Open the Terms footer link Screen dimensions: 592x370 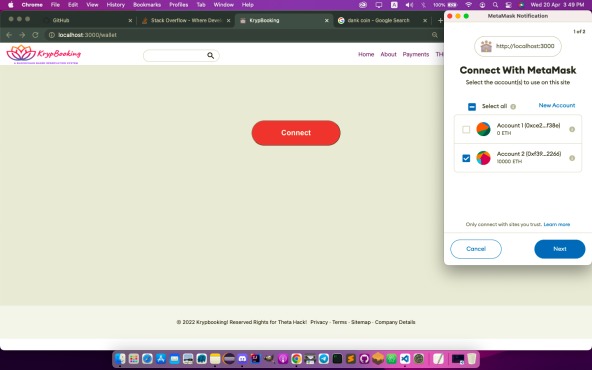point(339,322)
